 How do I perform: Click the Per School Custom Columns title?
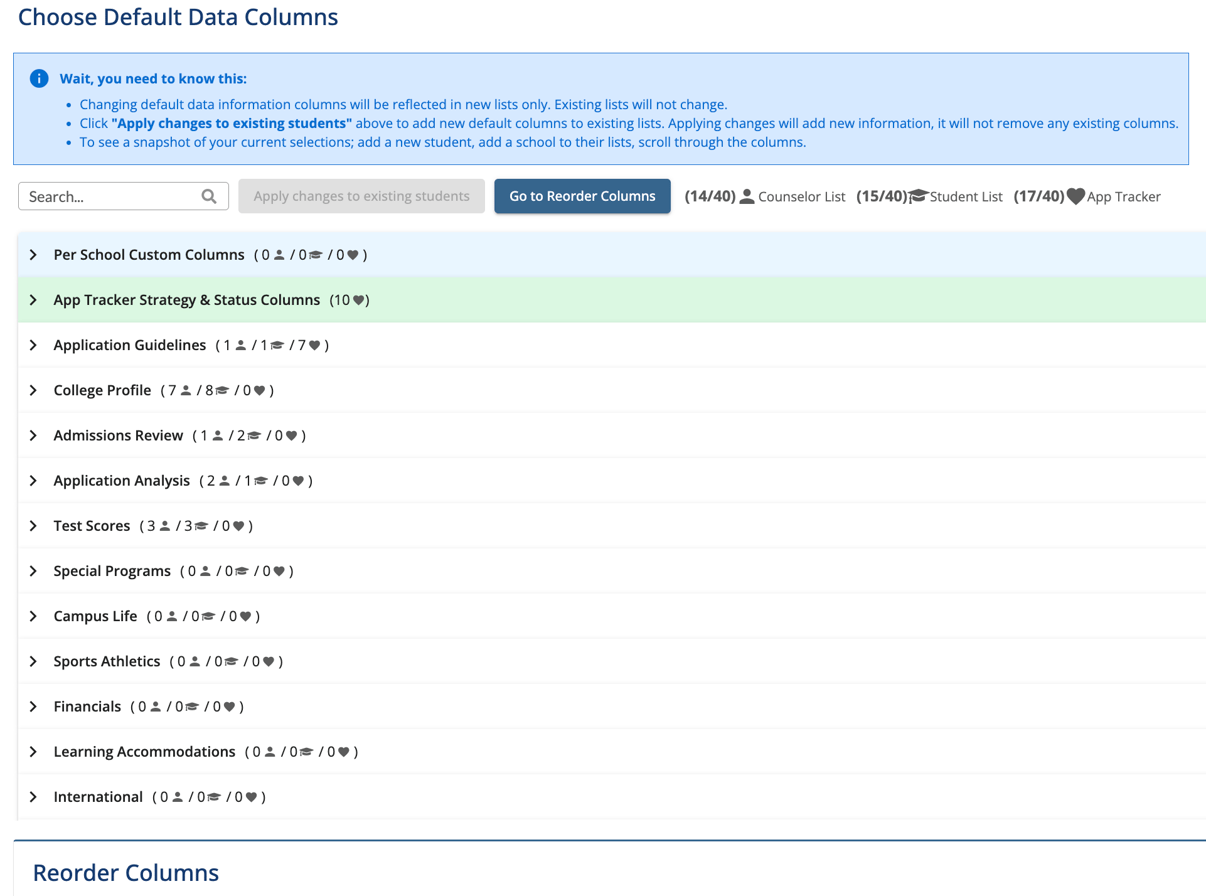(x=149, y=255)
